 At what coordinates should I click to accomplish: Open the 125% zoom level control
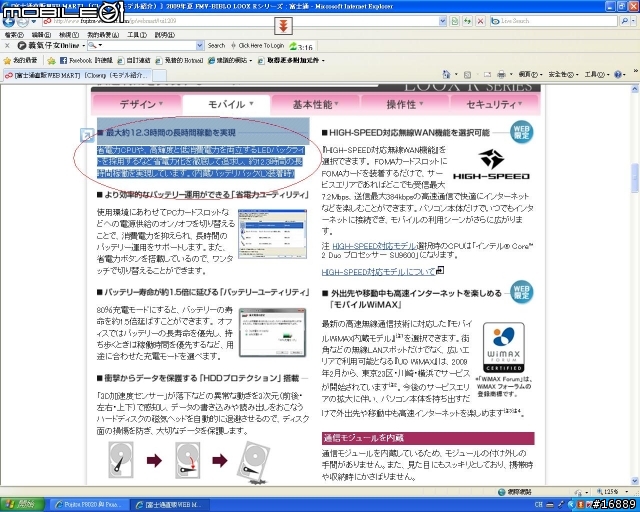(x=613, y=492)
